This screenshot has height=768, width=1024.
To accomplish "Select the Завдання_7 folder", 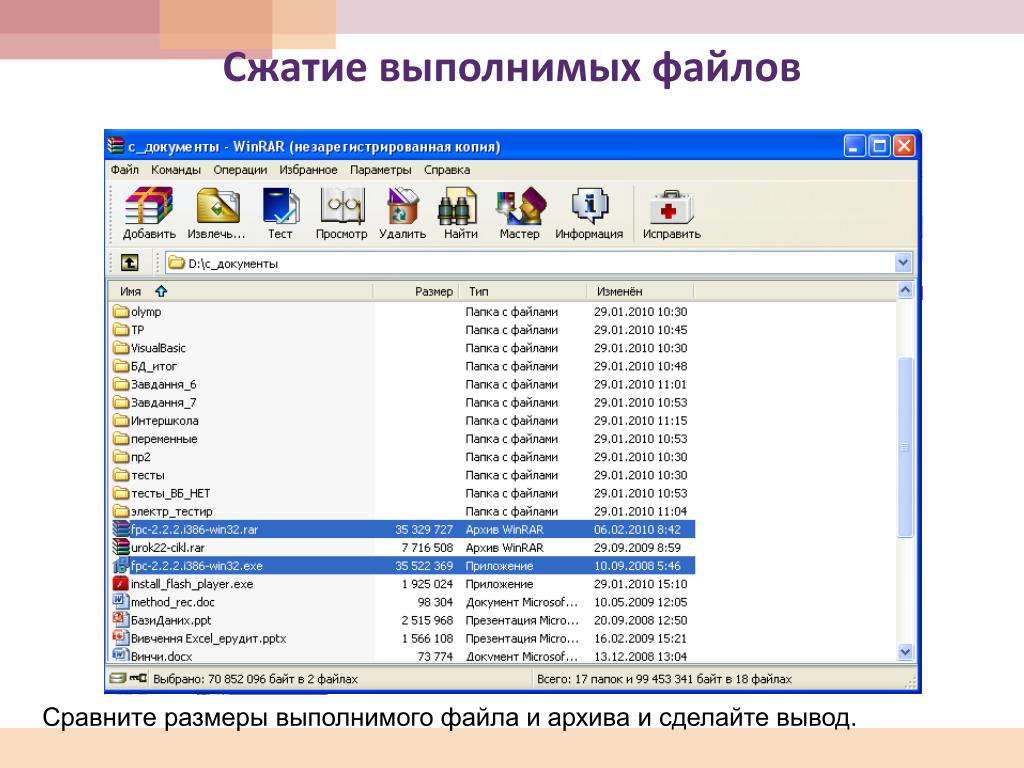I will (x=154, y=403).
